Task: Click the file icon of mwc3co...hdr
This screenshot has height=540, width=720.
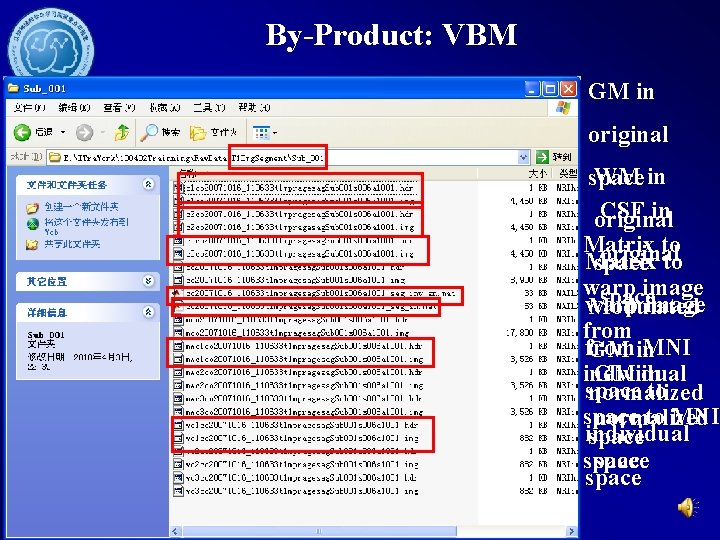Action: click(178, 398)
